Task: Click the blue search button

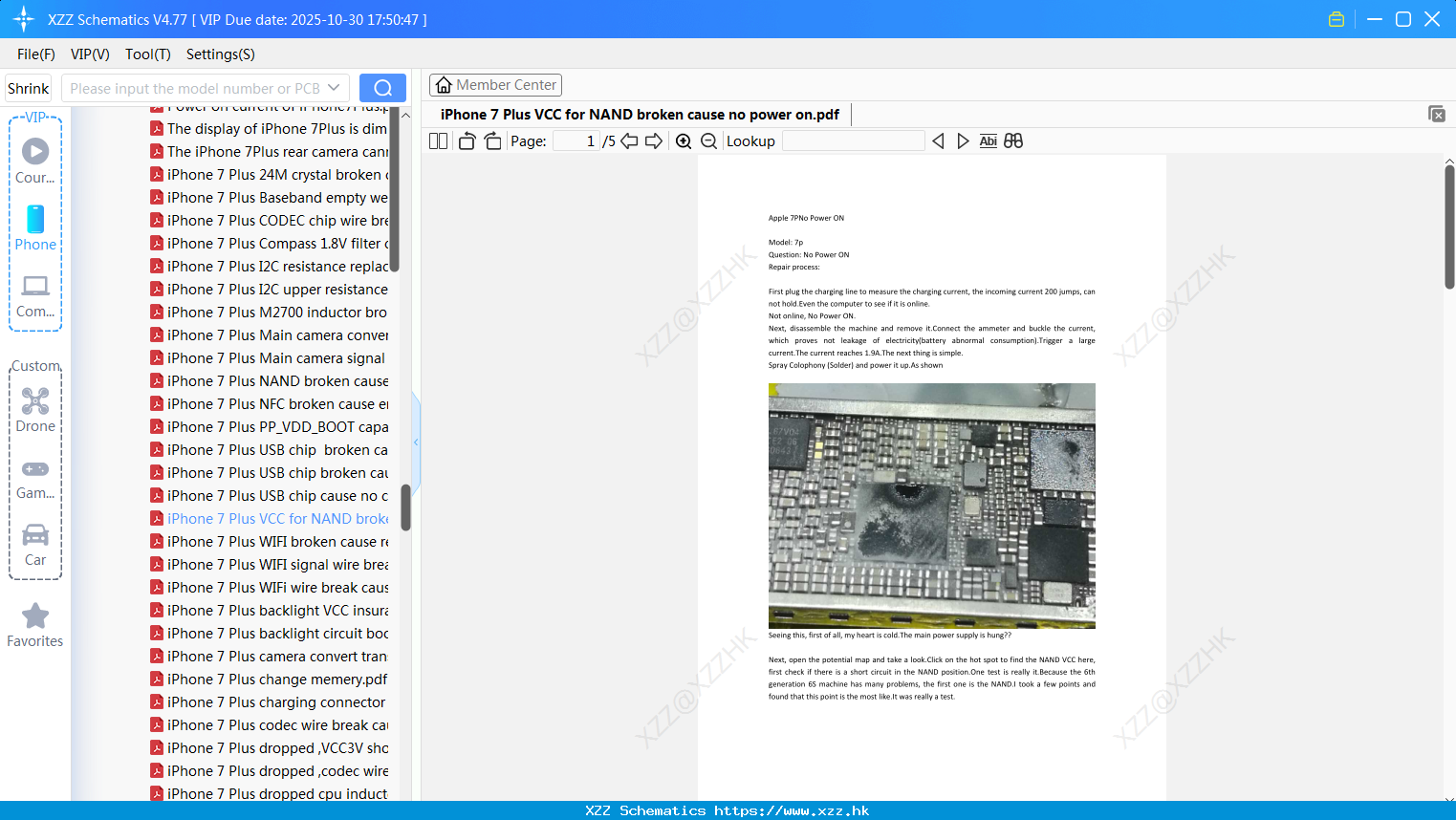Action: [x=382, y=88]
